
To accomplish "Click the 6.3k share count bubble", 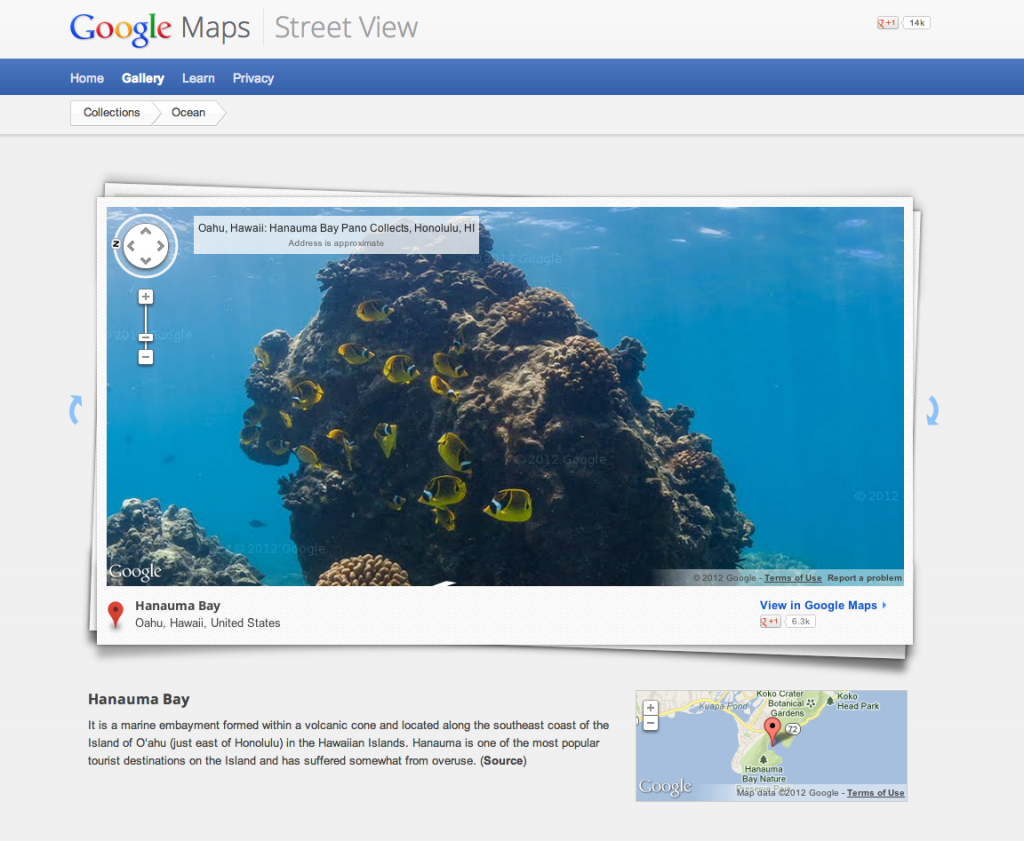I will [800, 622].
